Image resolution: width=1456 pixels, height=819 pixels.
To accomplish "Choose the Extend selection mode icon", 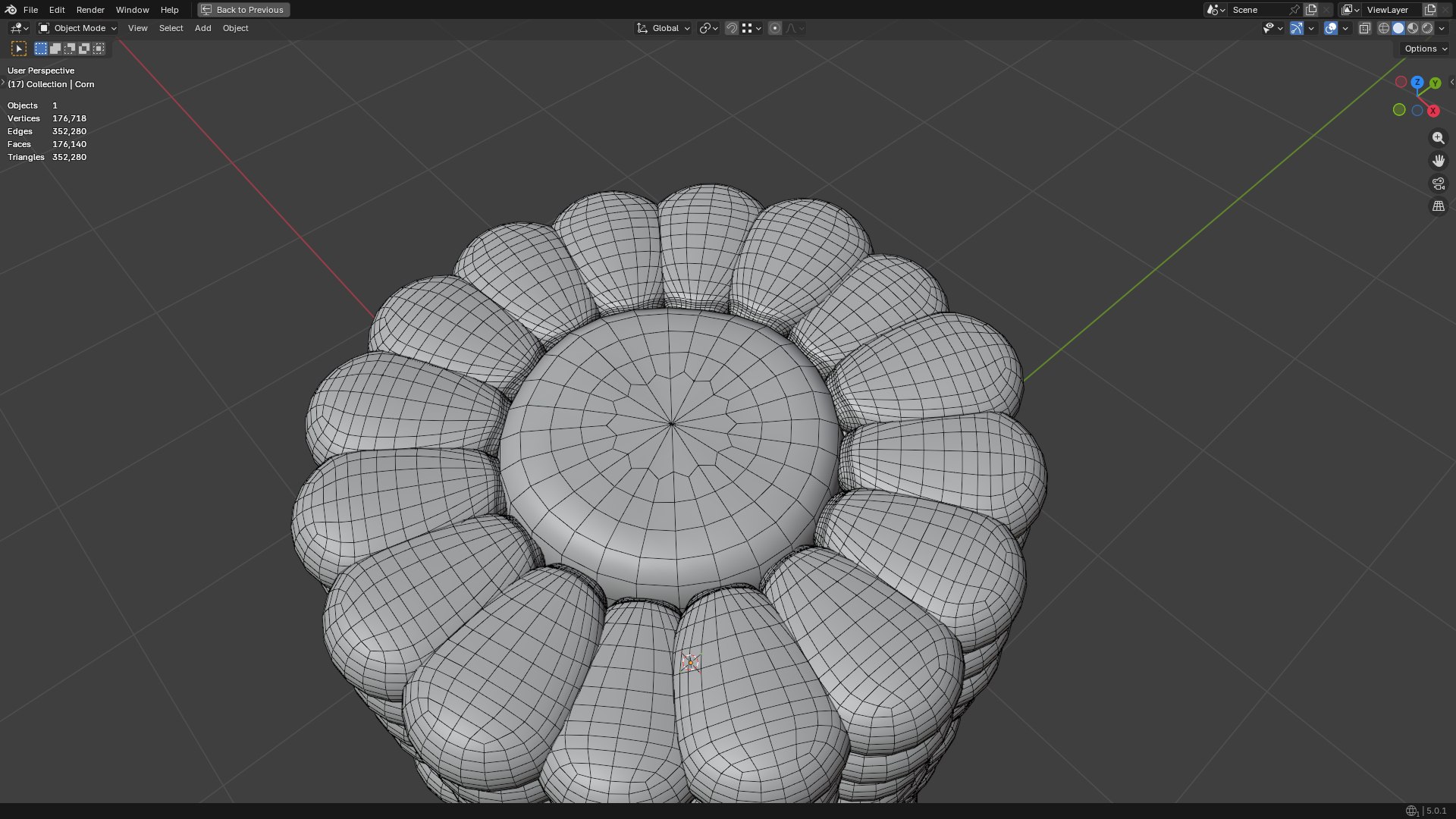I will click(55, 49).
